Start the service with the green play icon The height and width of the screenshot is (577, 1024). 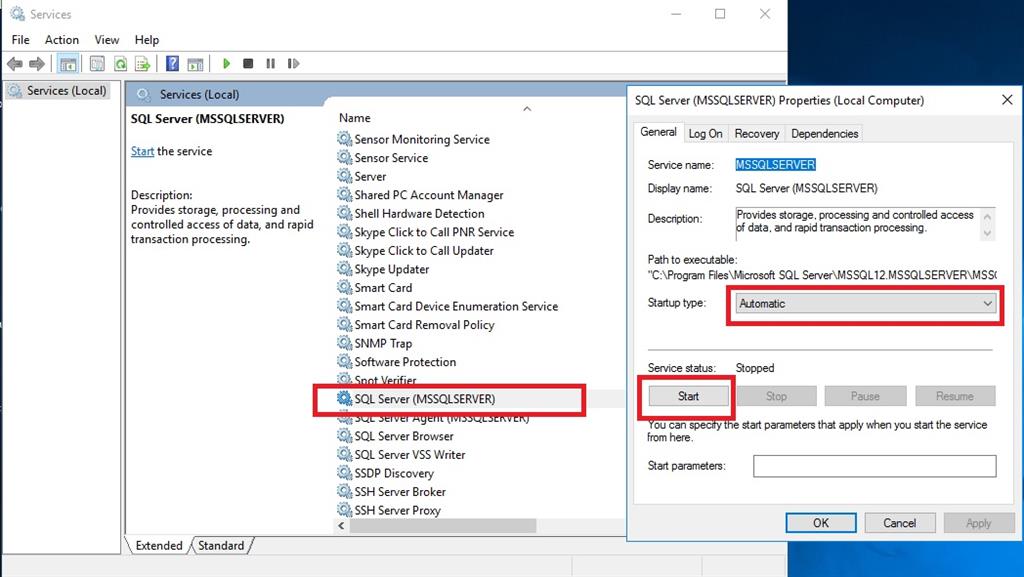pos(226,63)
